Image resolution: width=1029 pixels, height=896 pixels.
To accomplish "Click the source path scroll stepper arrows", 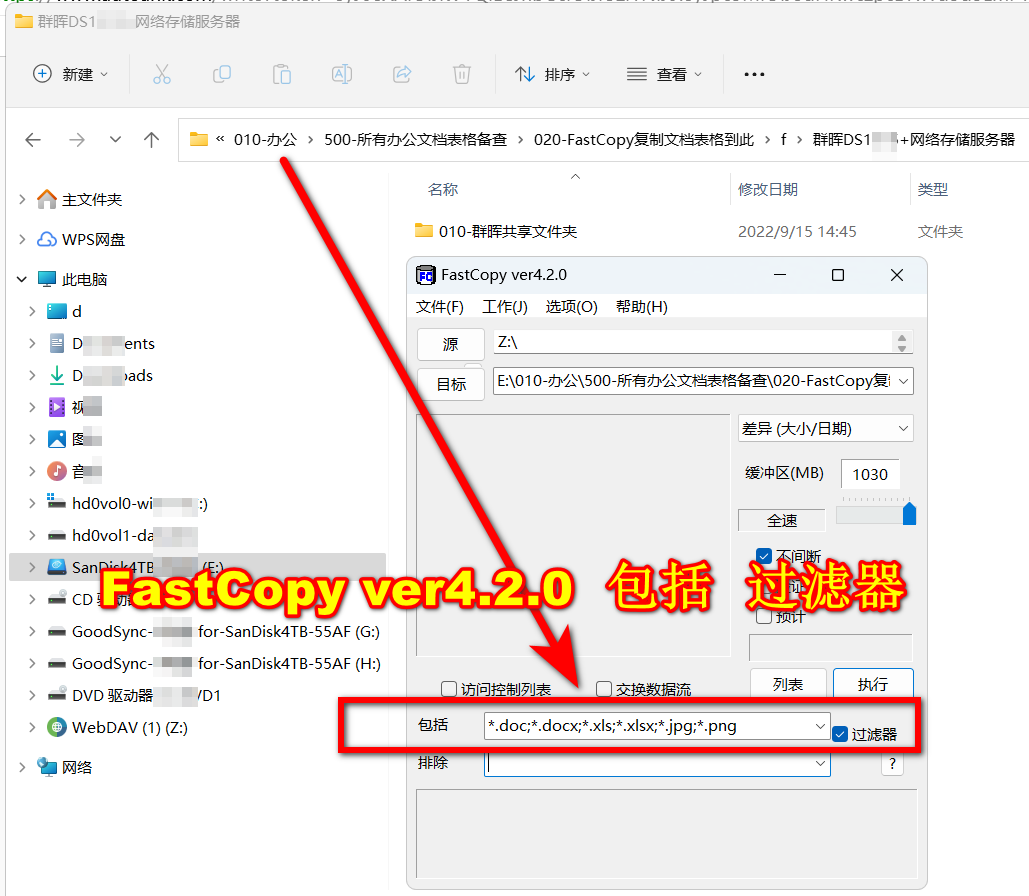I will click(x=902, y=342).
